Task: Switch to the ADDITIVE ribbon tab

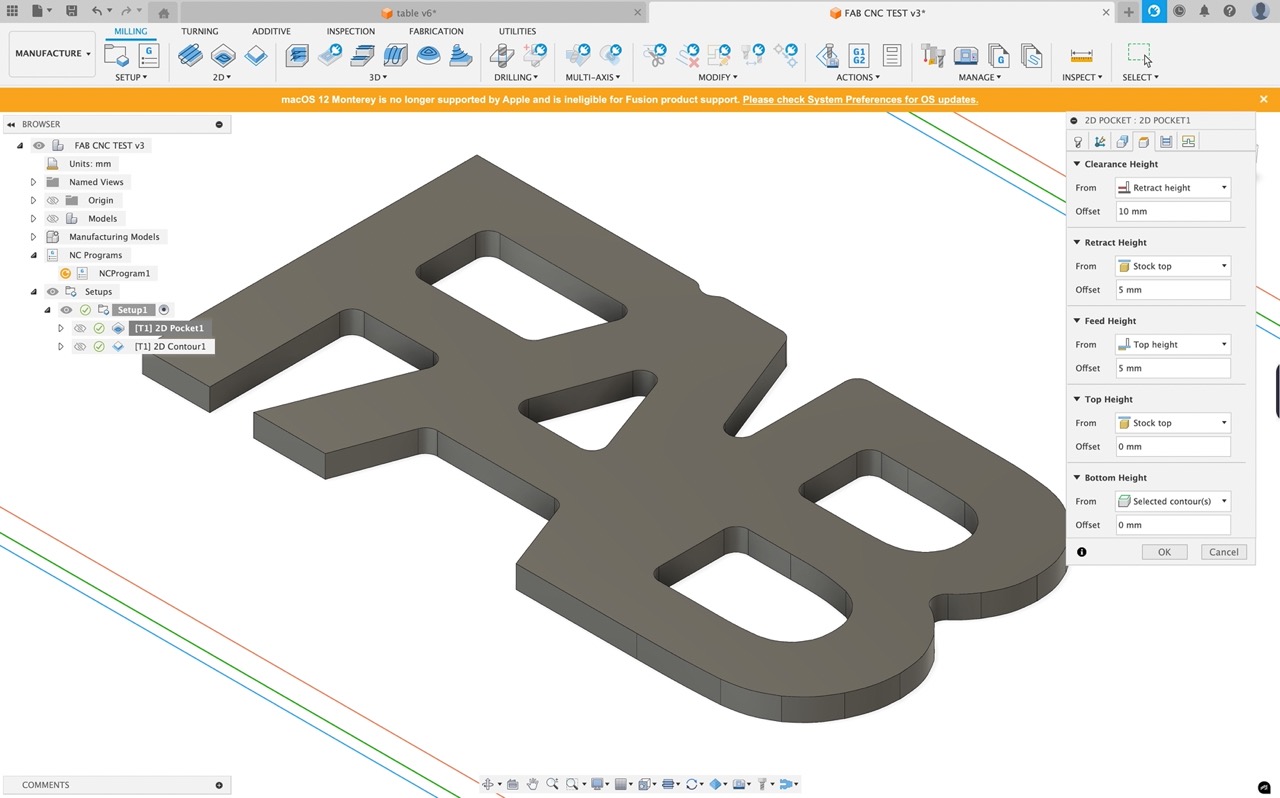Action: coord(271,31)
